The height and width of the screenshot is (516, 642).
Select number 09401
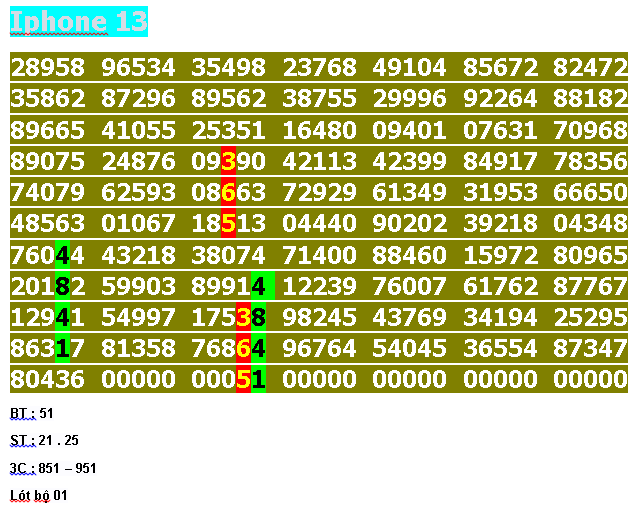click(409, 130)
